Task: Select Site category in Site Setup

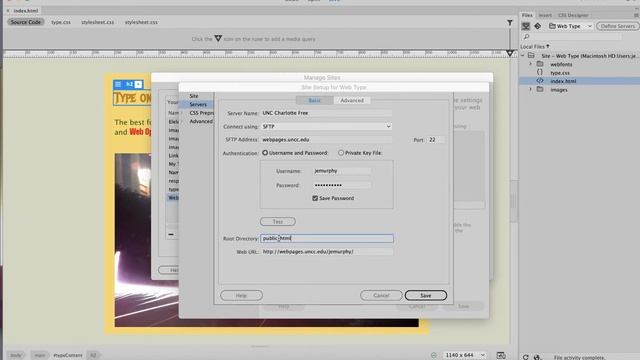Action: (194, 96)
